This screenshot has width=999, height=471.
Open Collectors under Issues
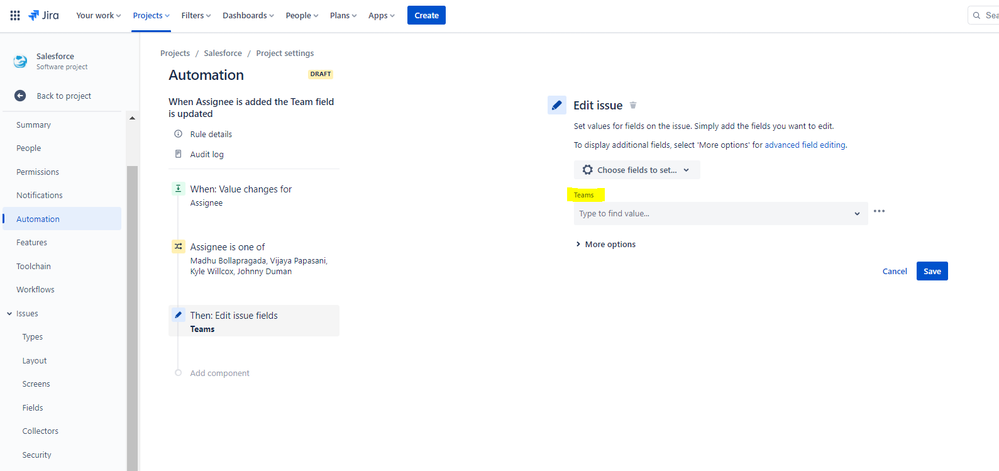point(40,431)
